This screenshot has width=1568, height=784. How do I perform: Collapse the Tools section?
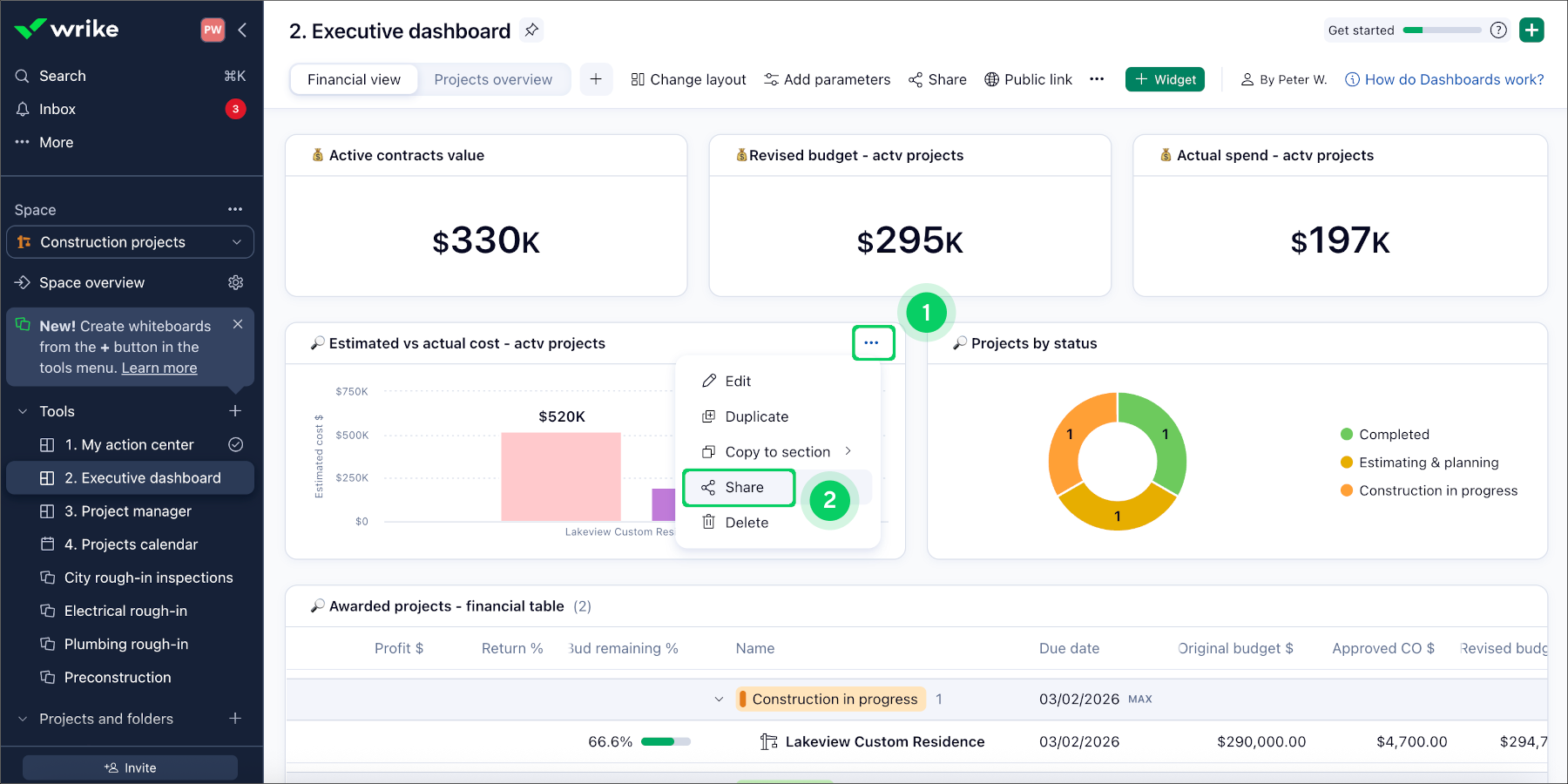[x=23, y=411]
